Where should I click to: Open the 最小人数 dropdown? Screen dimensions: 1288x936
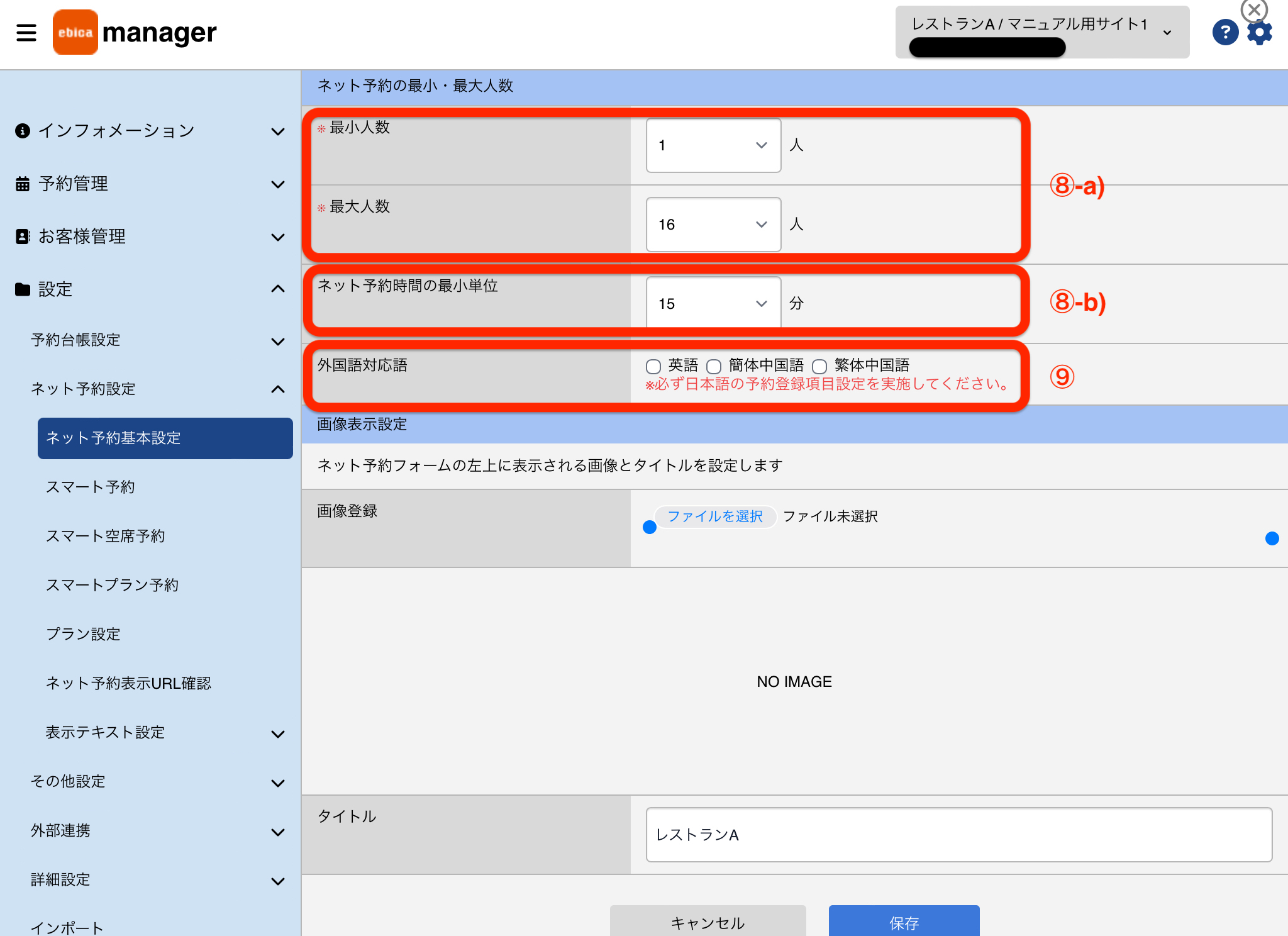click(713, 145)
